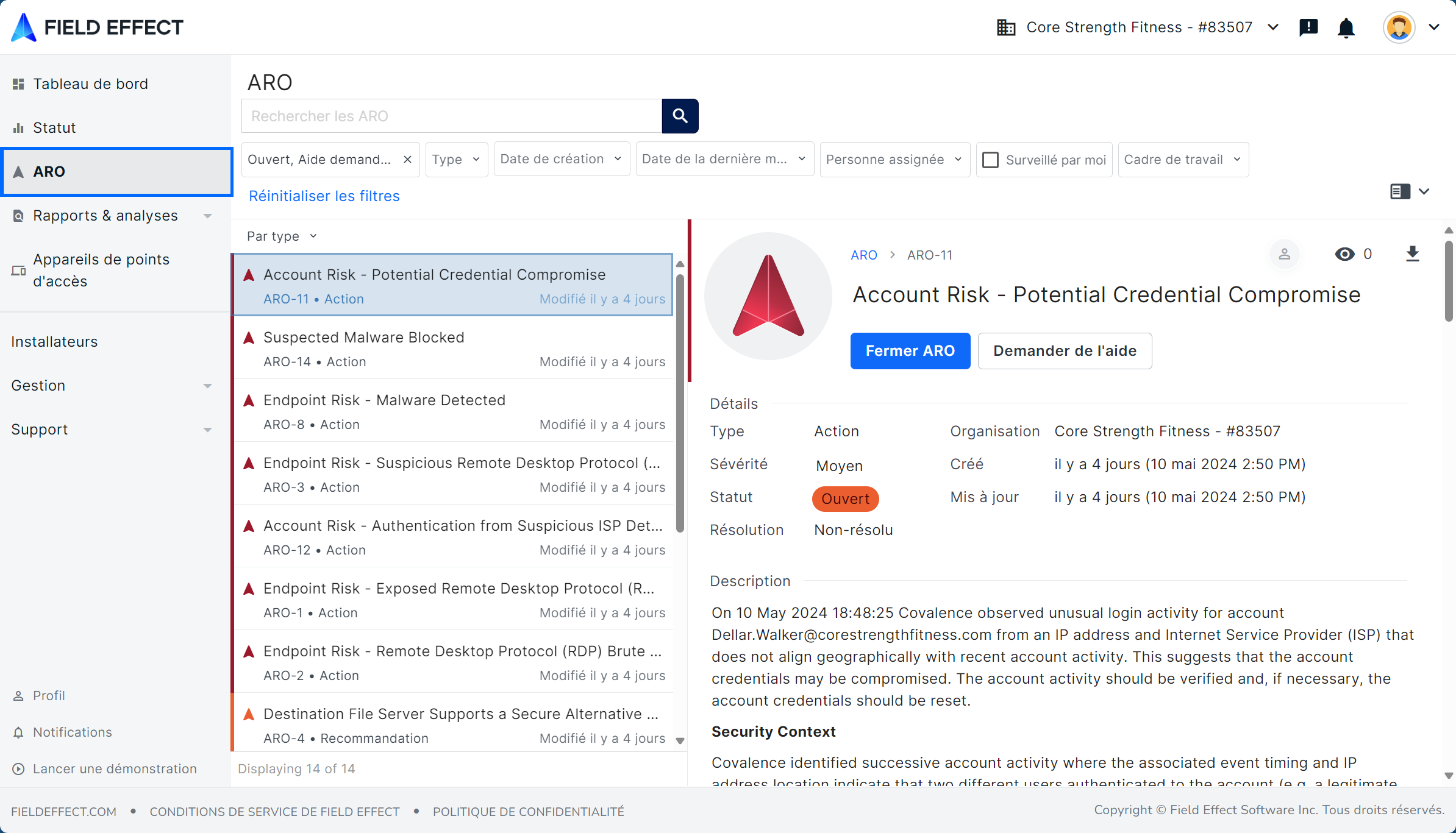
Task: Click the Fermer ARO button
Action: (x=910, y=351)
